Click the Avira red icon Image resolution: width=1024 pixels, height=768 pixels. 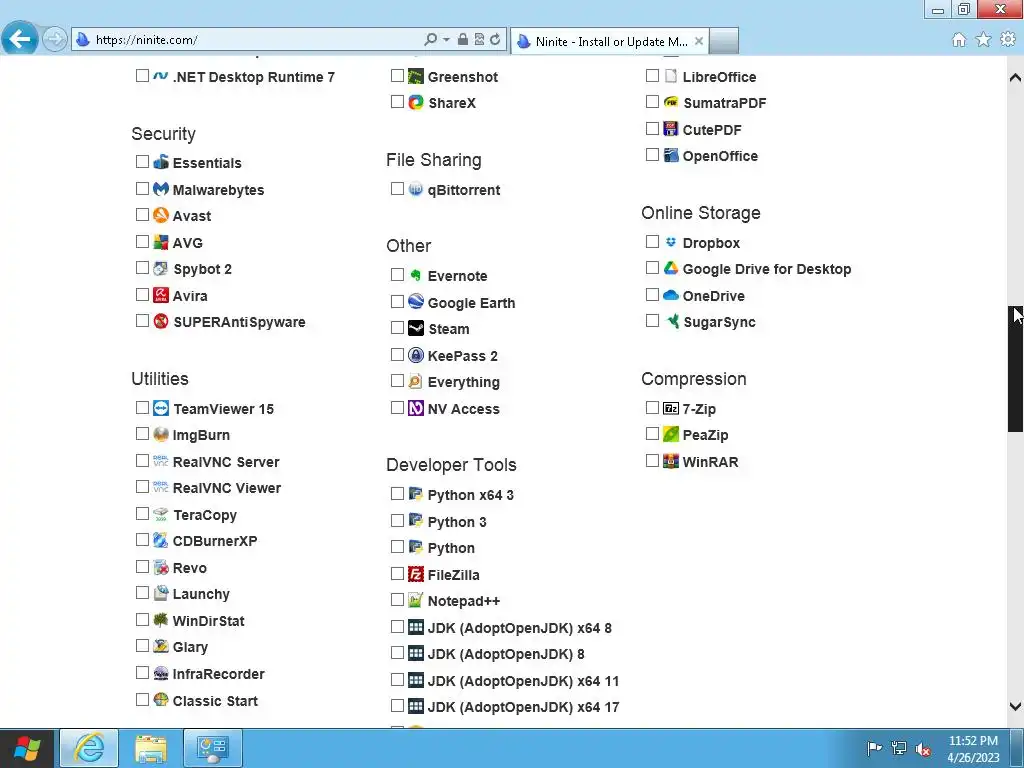[161, 295]
